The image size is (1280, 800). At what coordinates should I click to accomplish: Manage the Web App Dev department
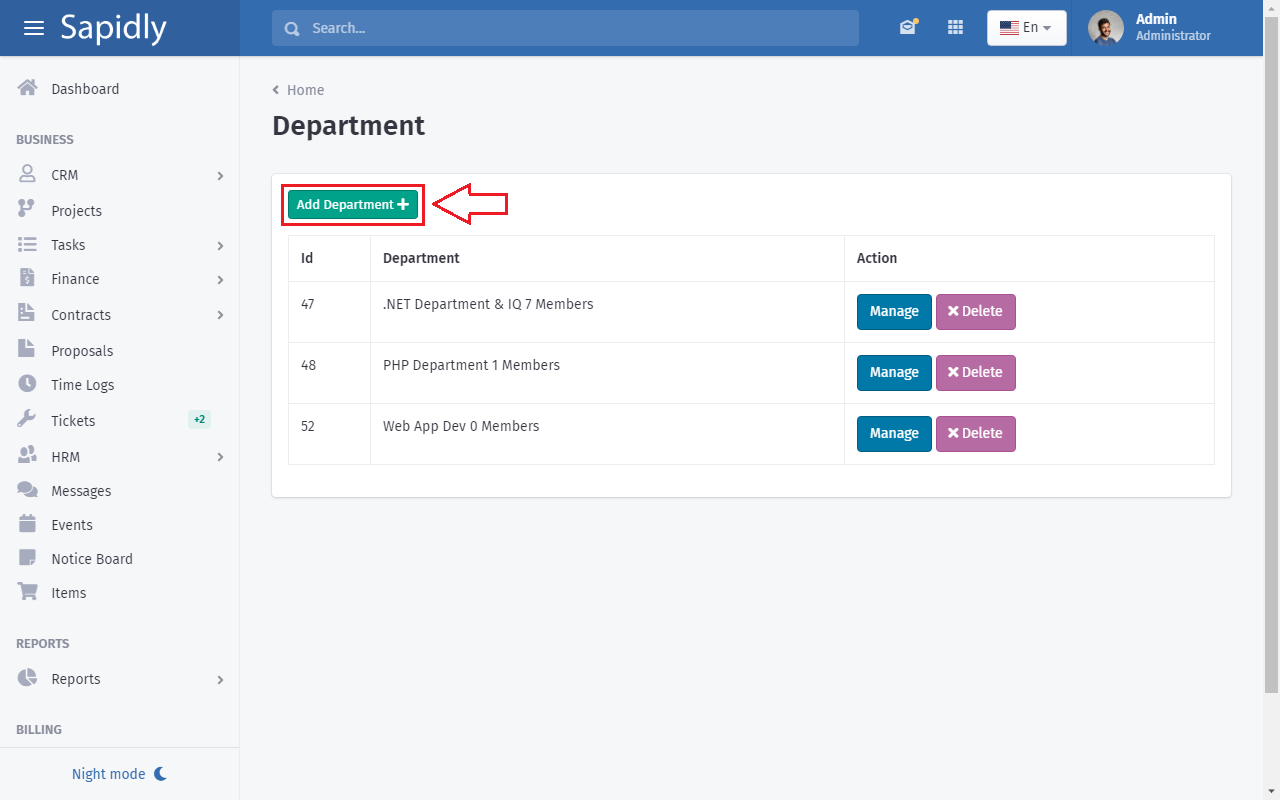893,433
